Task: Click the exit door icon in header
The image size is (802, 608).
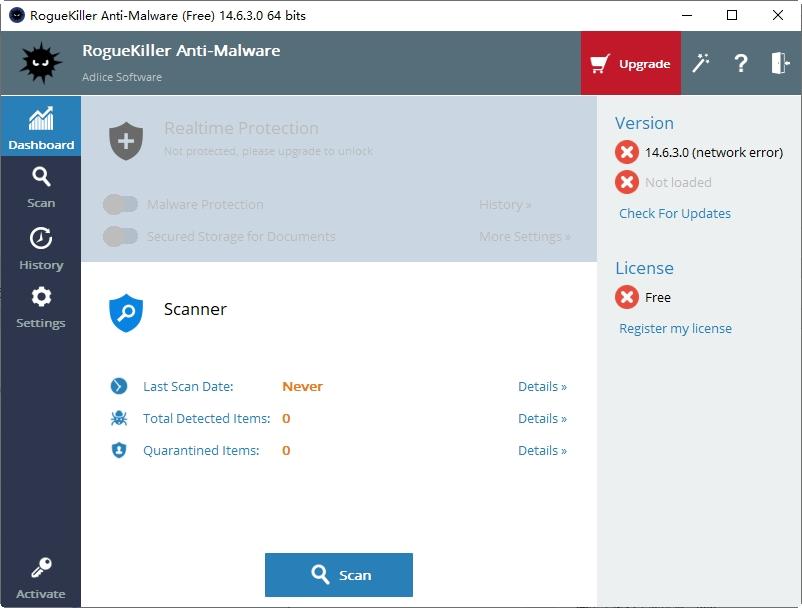Action: click(x=781, y=63)
